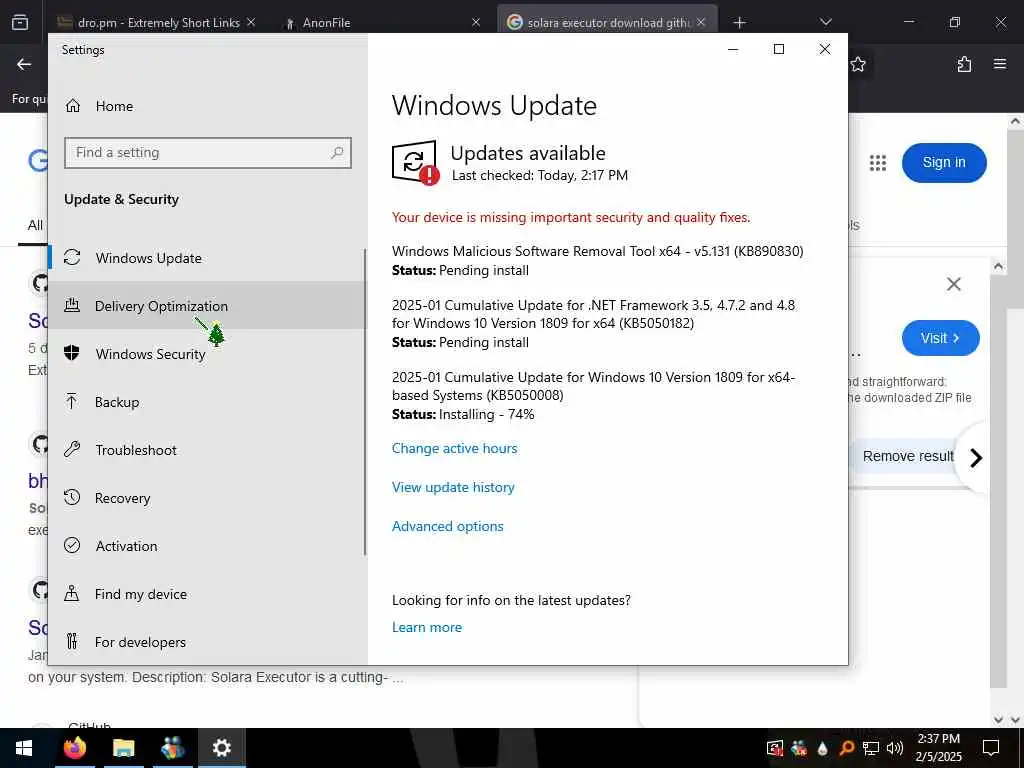Click the browser back arrow

24,64
